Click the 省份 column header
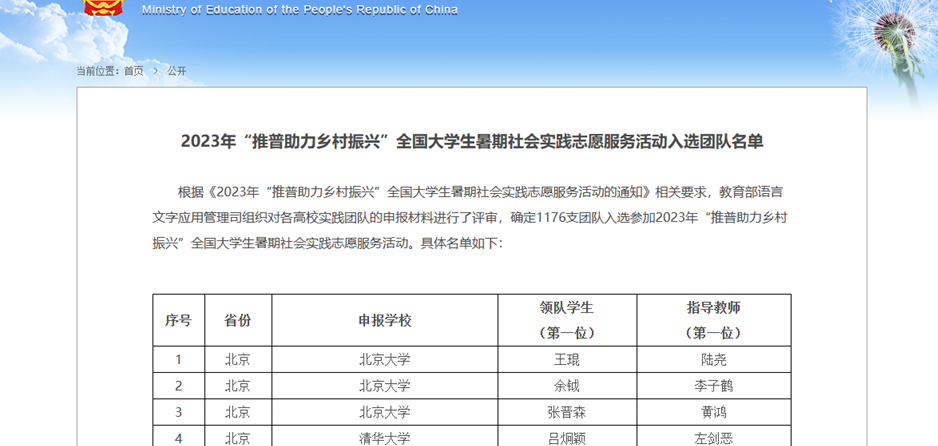Image resolution: width=938 pixels, height=446 pixels. click(238, 320)
